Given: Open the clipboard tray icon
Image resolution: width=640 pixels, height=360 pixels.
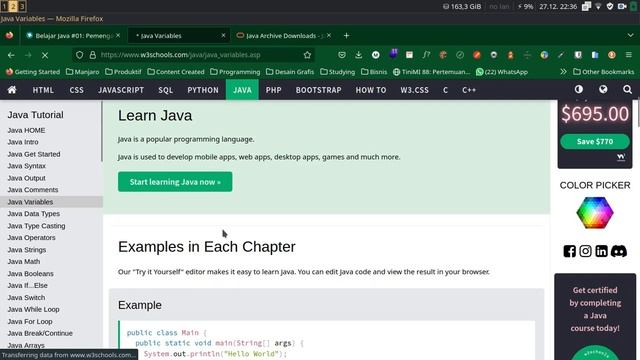Looking at the screenshot, I should [x=586, y=6].
